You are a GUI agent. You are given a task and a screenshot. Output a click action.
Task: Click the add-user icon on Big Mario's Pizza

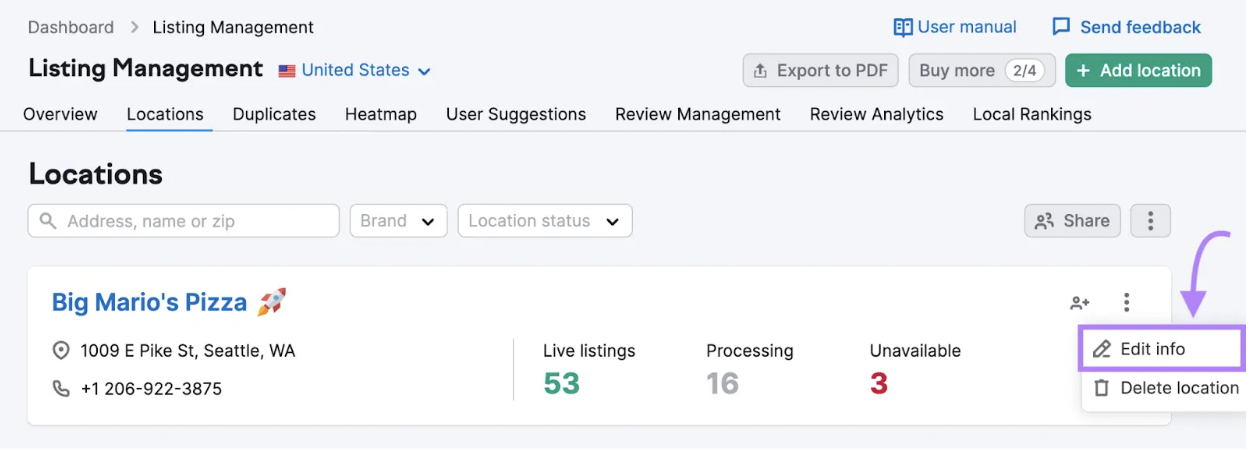pyautogui.click(x=1080, y=302)
